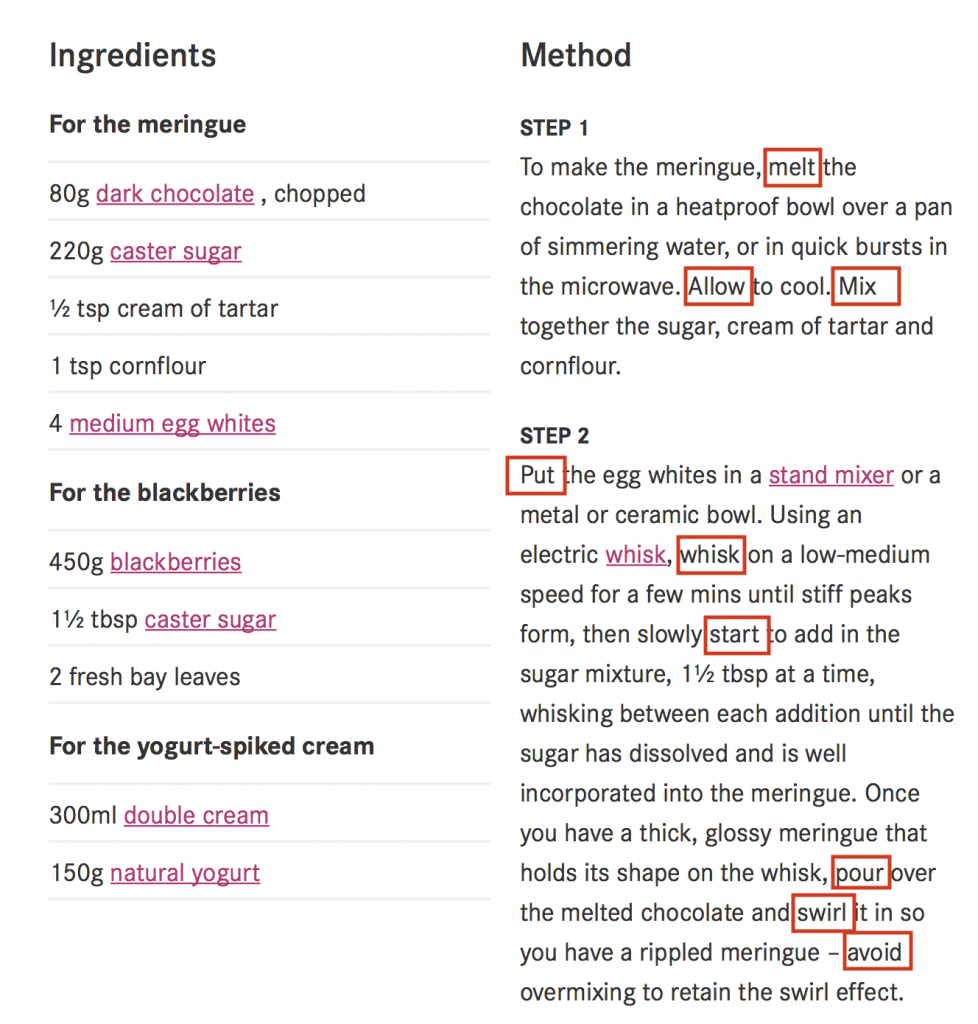
Task: Click the boxed word avoid in Step 2
Action: click(x=877, y=952)
